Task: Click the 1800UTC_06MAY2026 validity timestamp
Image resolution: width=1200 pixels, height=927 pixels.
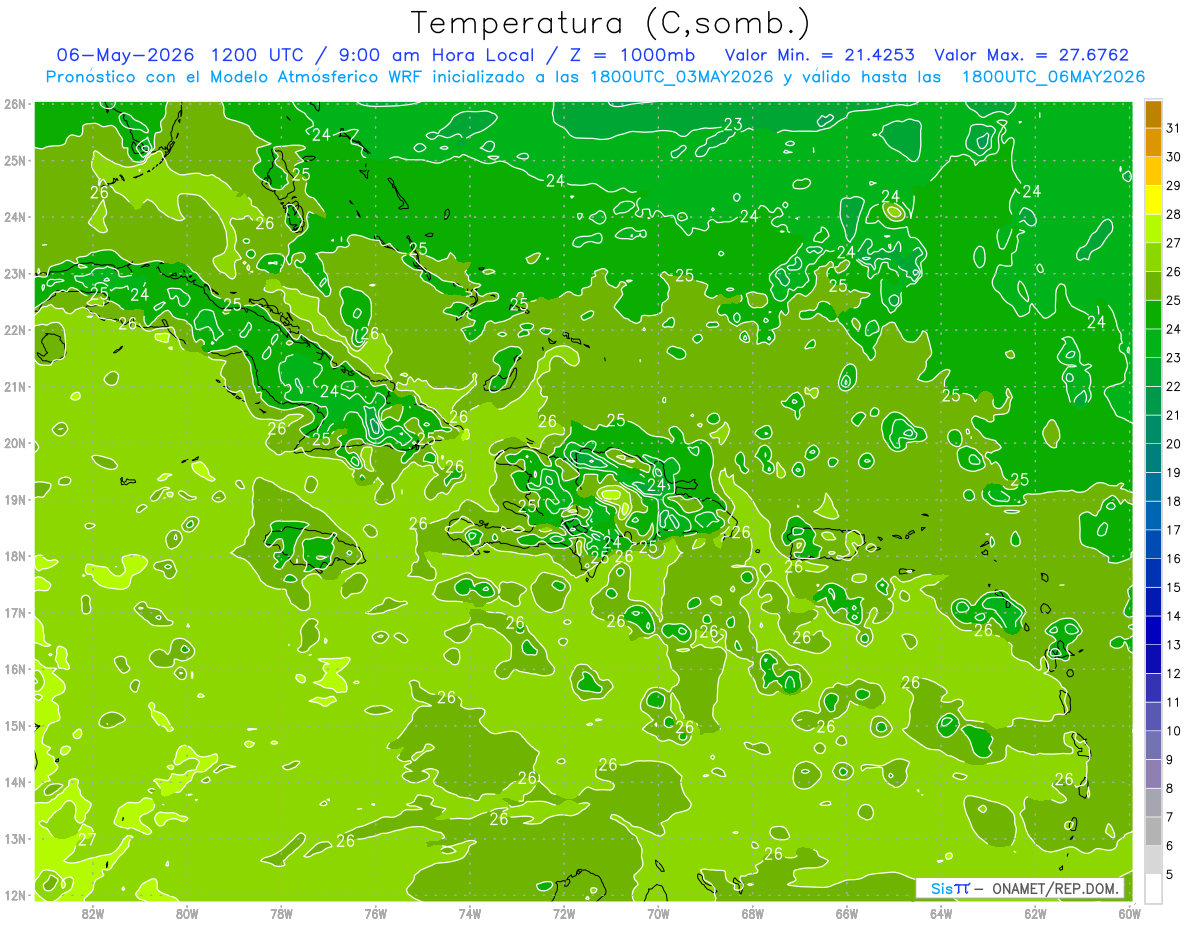Action: [x=1053, y=77]
